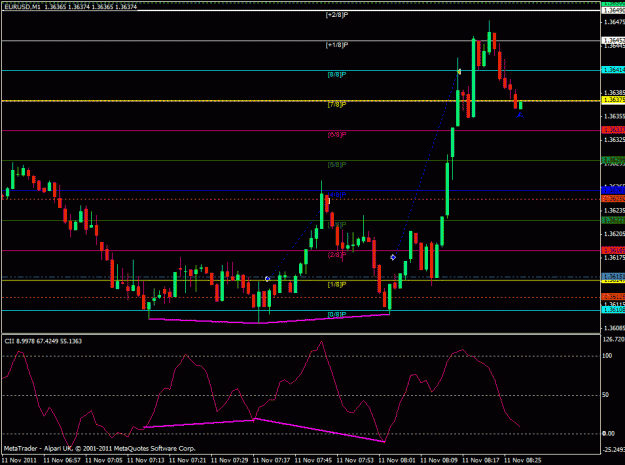Click the 11 Nov 08:25 time label
The image size is (625, 465).
(x=522, y=460)
